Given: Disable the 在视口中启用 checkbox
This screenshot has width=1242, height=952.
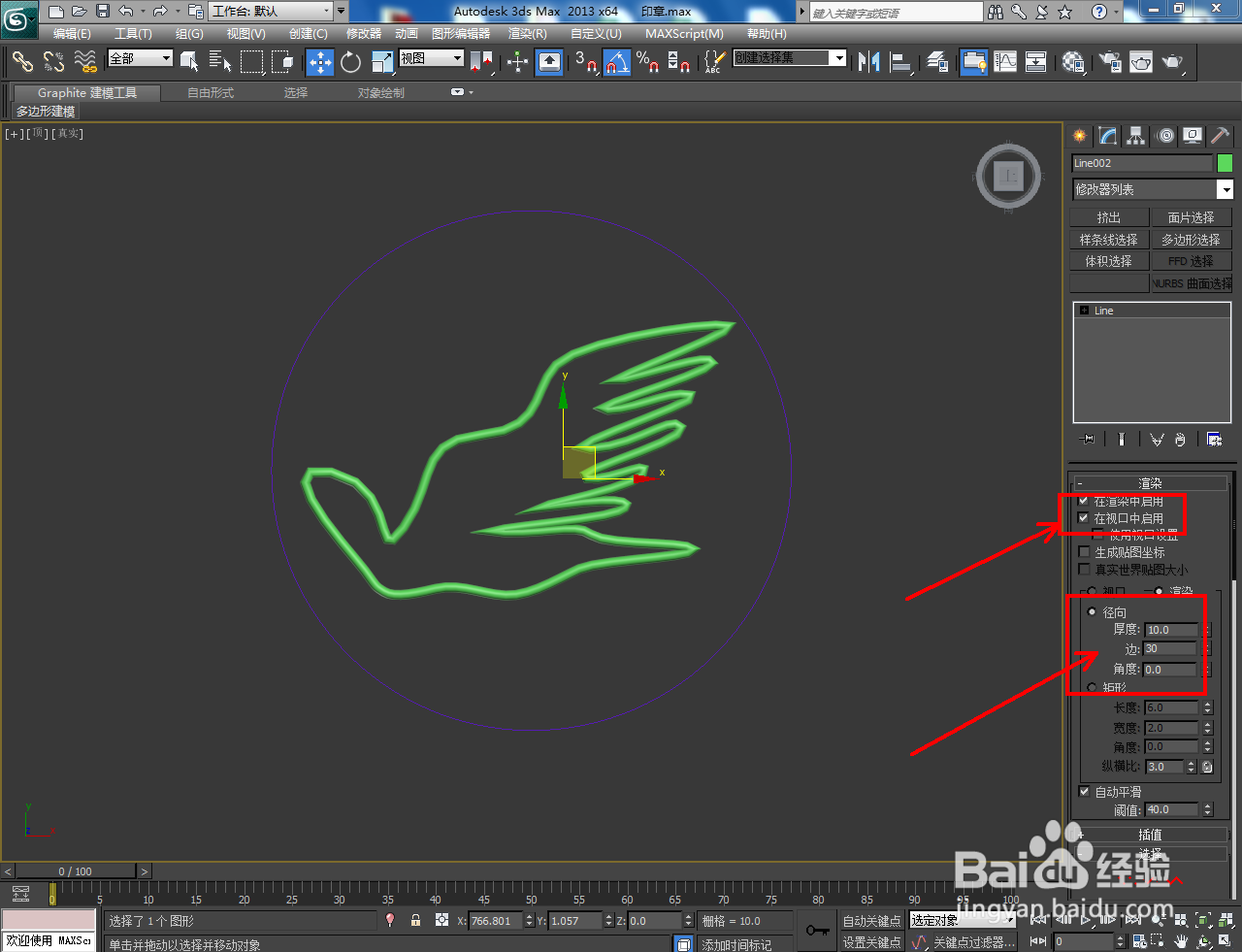Looking at the screenshot, I should pos(1084,517).
